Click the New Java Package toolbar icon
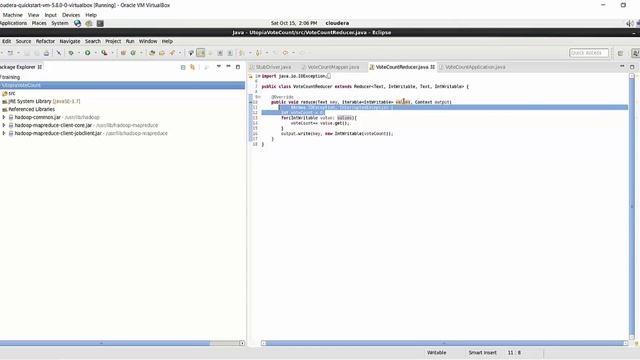 (x=123, y=53)
